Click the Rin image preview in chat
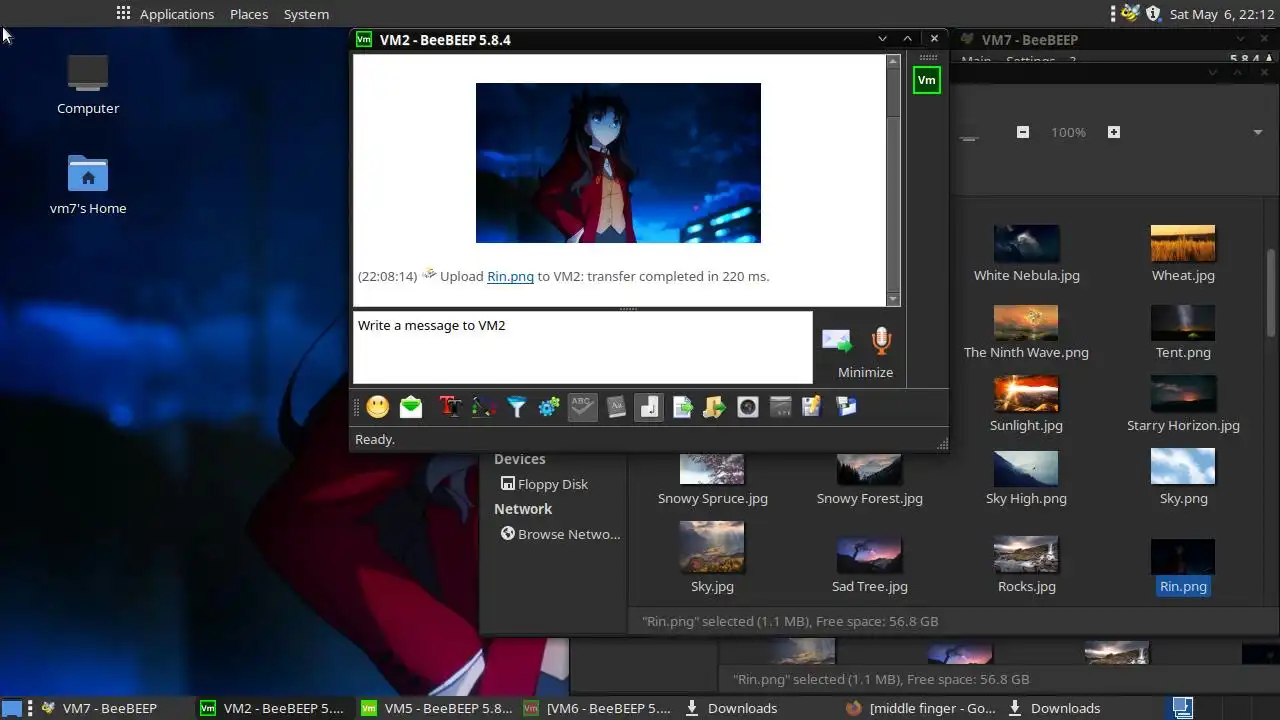 tap(618, 163)
